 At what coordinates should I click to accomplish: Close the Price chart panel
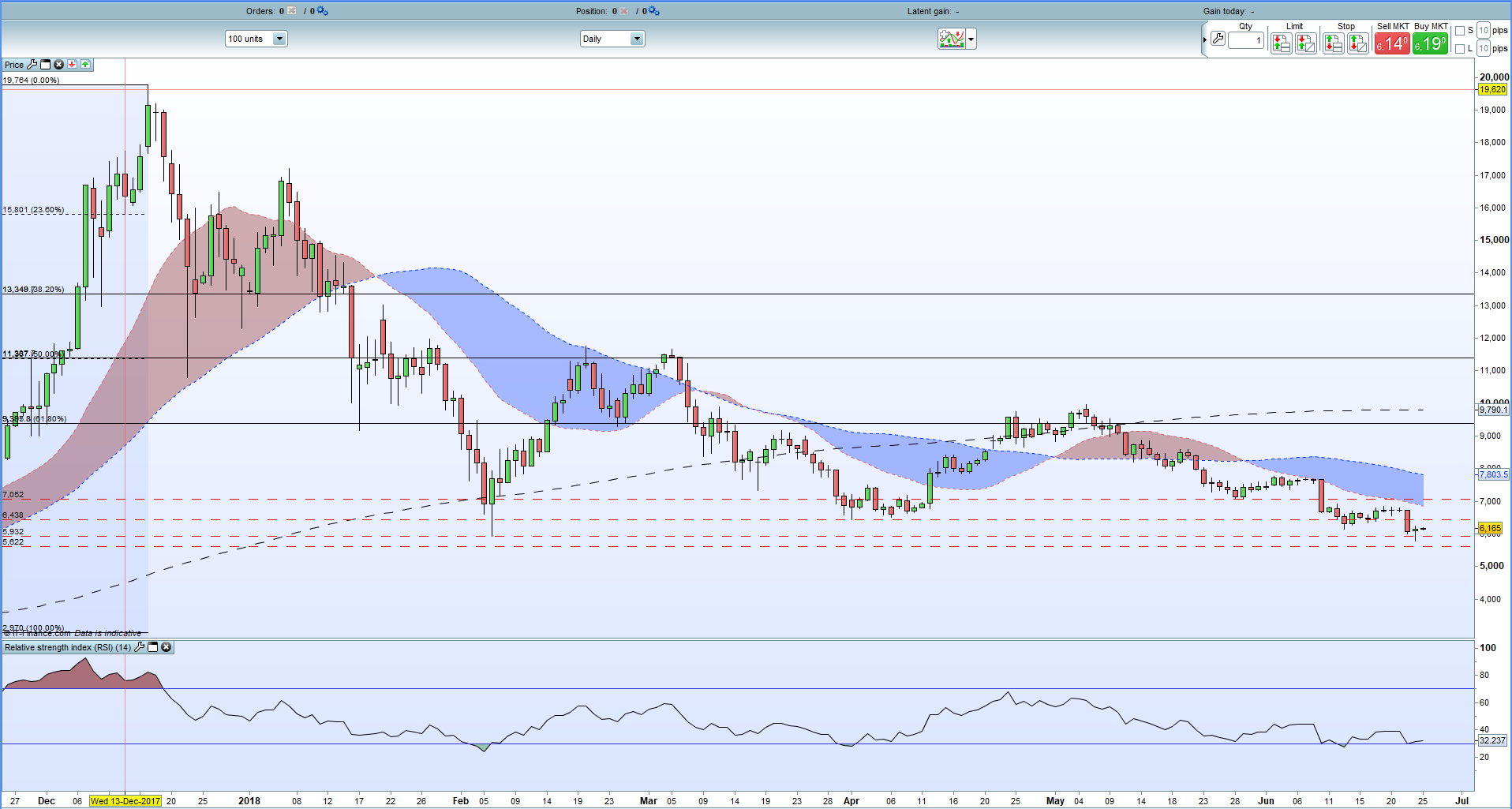(58, 65)
